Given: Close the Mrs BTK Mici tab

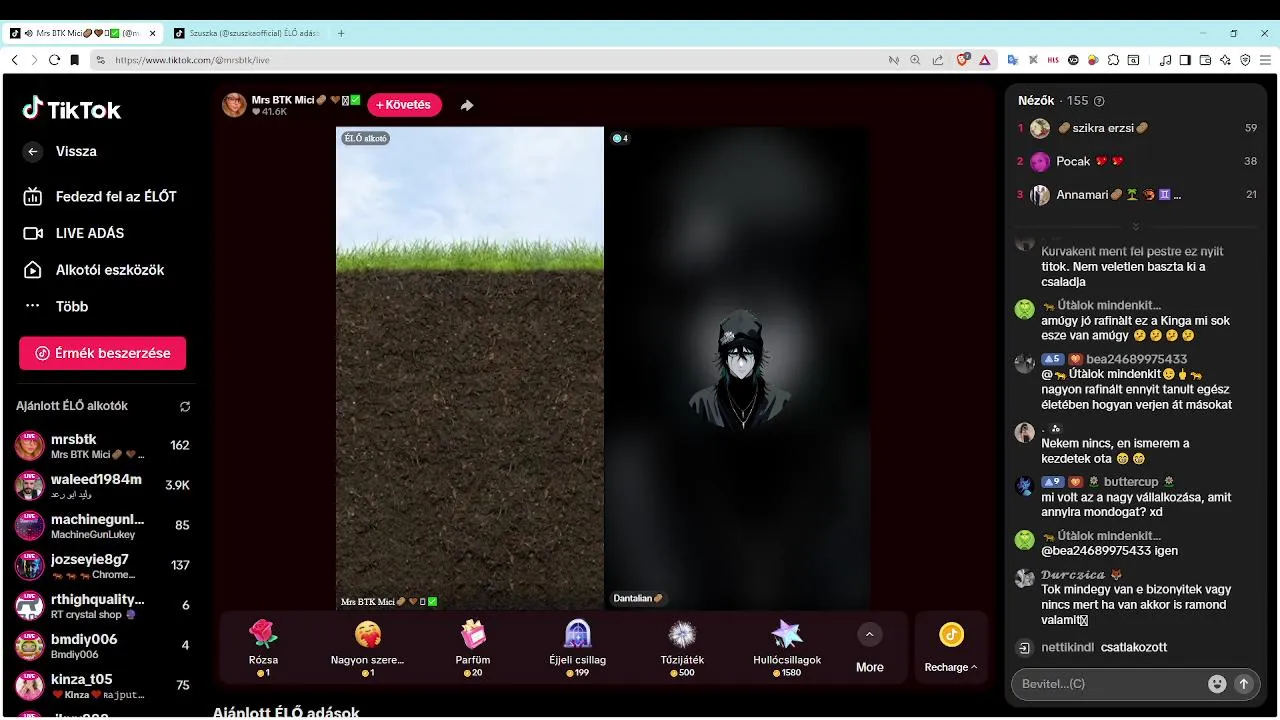Looking at the screenshot, I should (x=153, y=33).
